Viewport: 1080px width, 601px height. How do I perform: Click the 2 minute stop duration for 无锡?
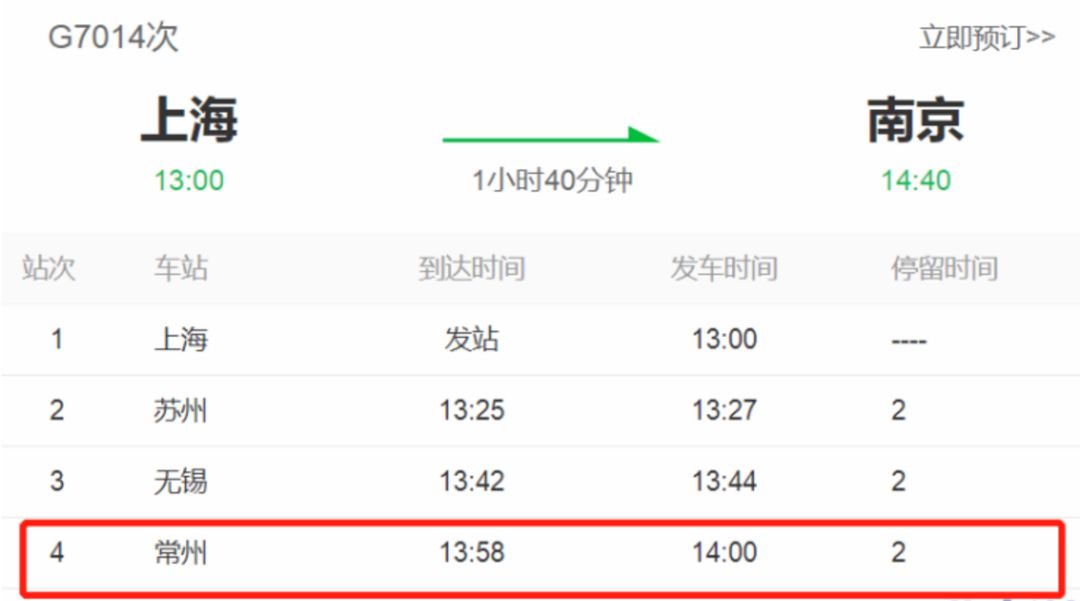click(x=897, y=482)
